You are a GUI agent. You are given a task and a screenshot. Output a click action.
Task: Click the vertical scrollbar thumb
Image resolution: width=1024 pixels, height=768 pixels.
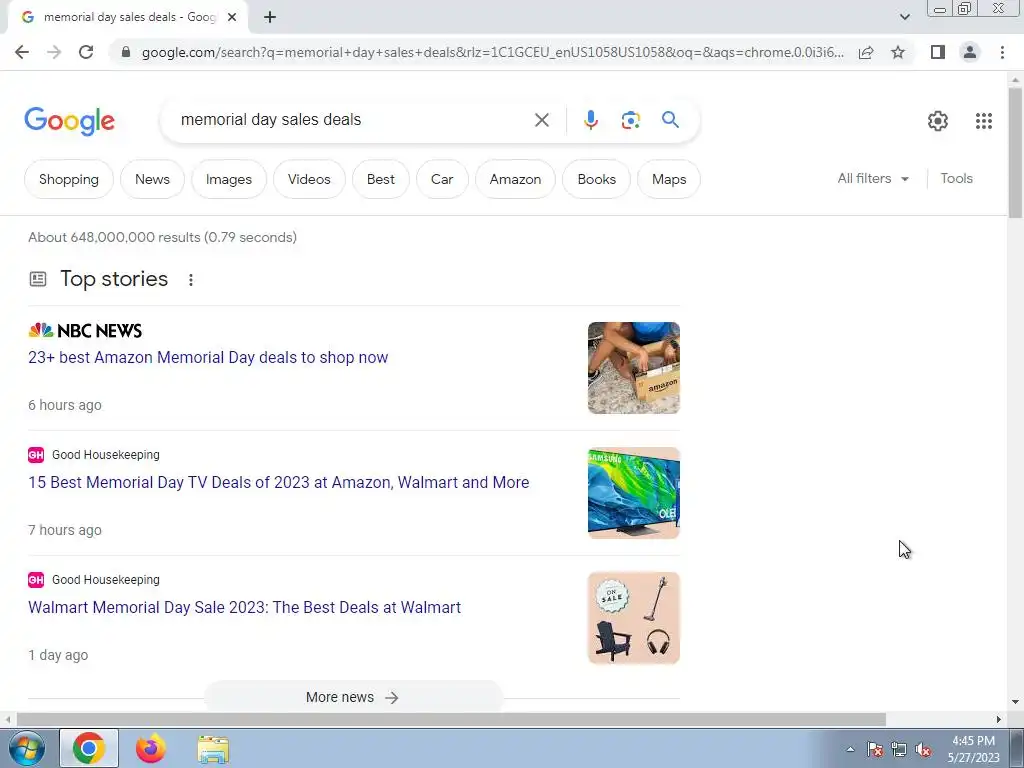[x=1015, y=152]
